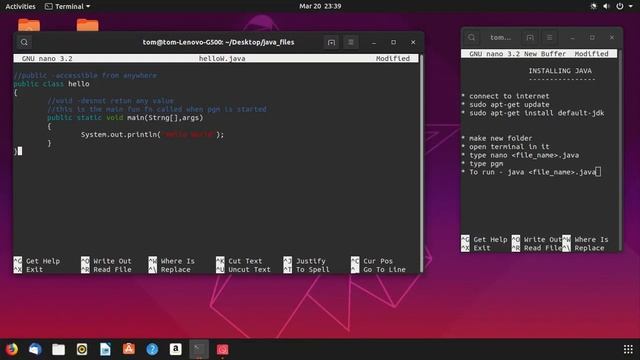Click 'sudo apt-get update' line
The image size is (640, 360).
coord(505,104)
